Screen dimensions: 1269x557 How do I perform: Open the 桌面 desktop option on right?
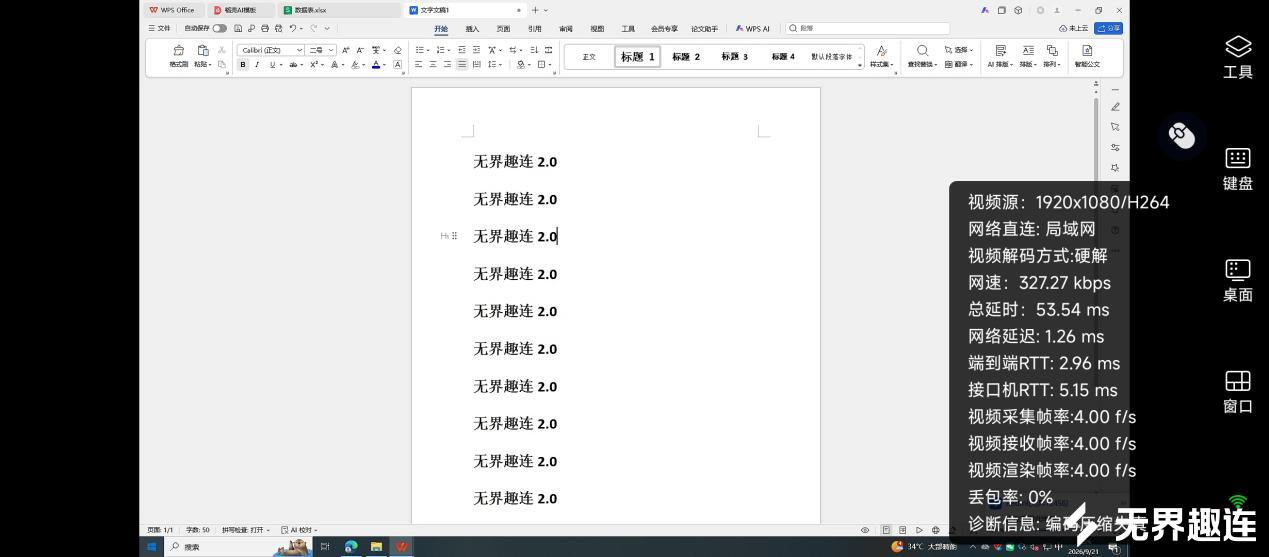point(1238,280)
